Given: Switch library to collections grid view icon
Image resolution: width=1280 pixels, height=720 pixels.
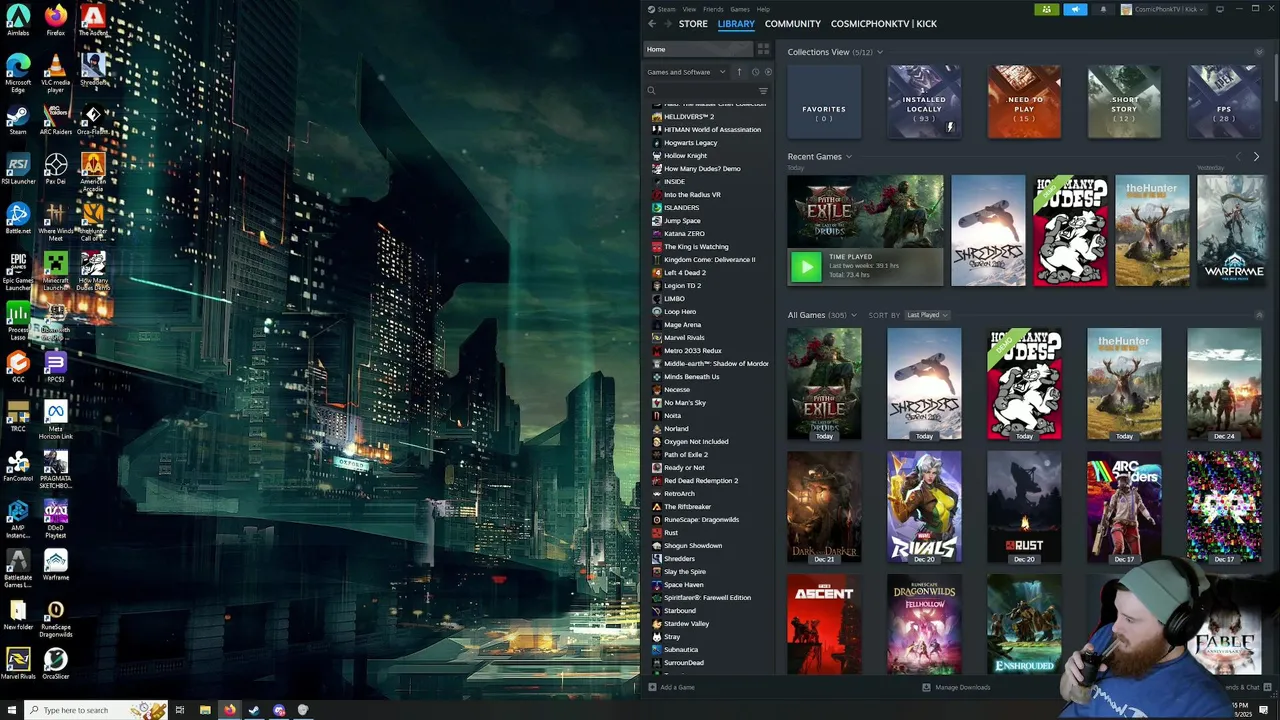Looking at the screenshot, I should (x=763, y=49).
